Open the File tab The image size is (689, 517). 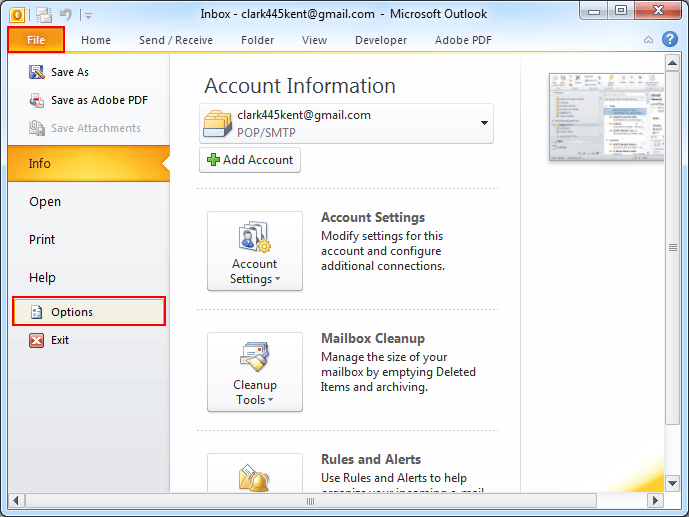(x=36, y=40)
